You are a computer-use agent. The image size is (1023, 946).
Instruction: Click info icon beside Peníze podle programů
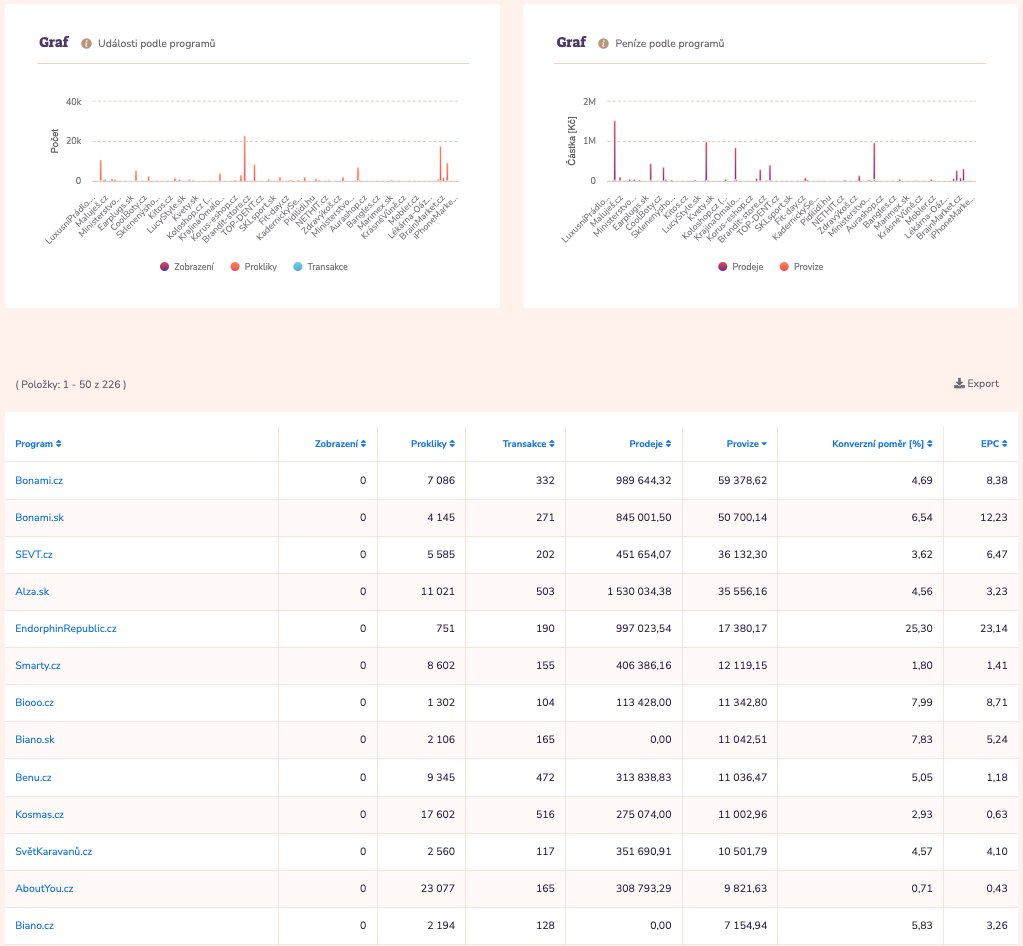point(603,44)
